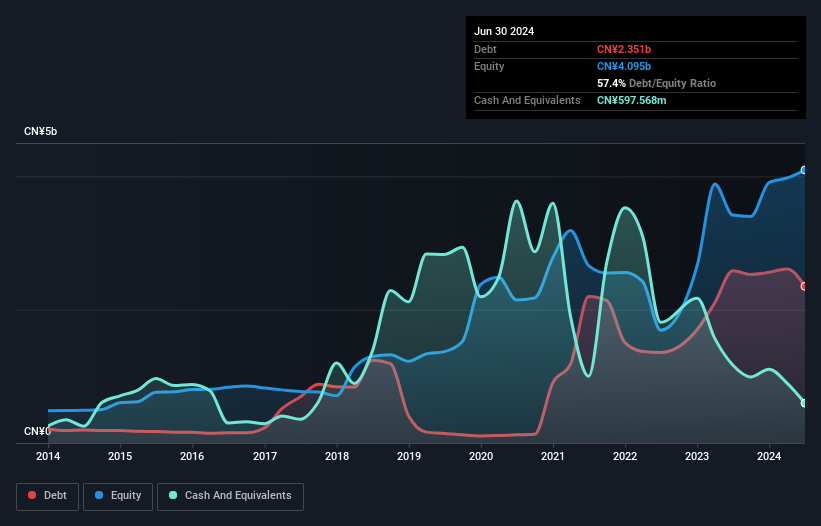Click the CN¥0 y-axis label
This screenshot has width=821, height=526.
pyautogui.click(x=37, y=431)
